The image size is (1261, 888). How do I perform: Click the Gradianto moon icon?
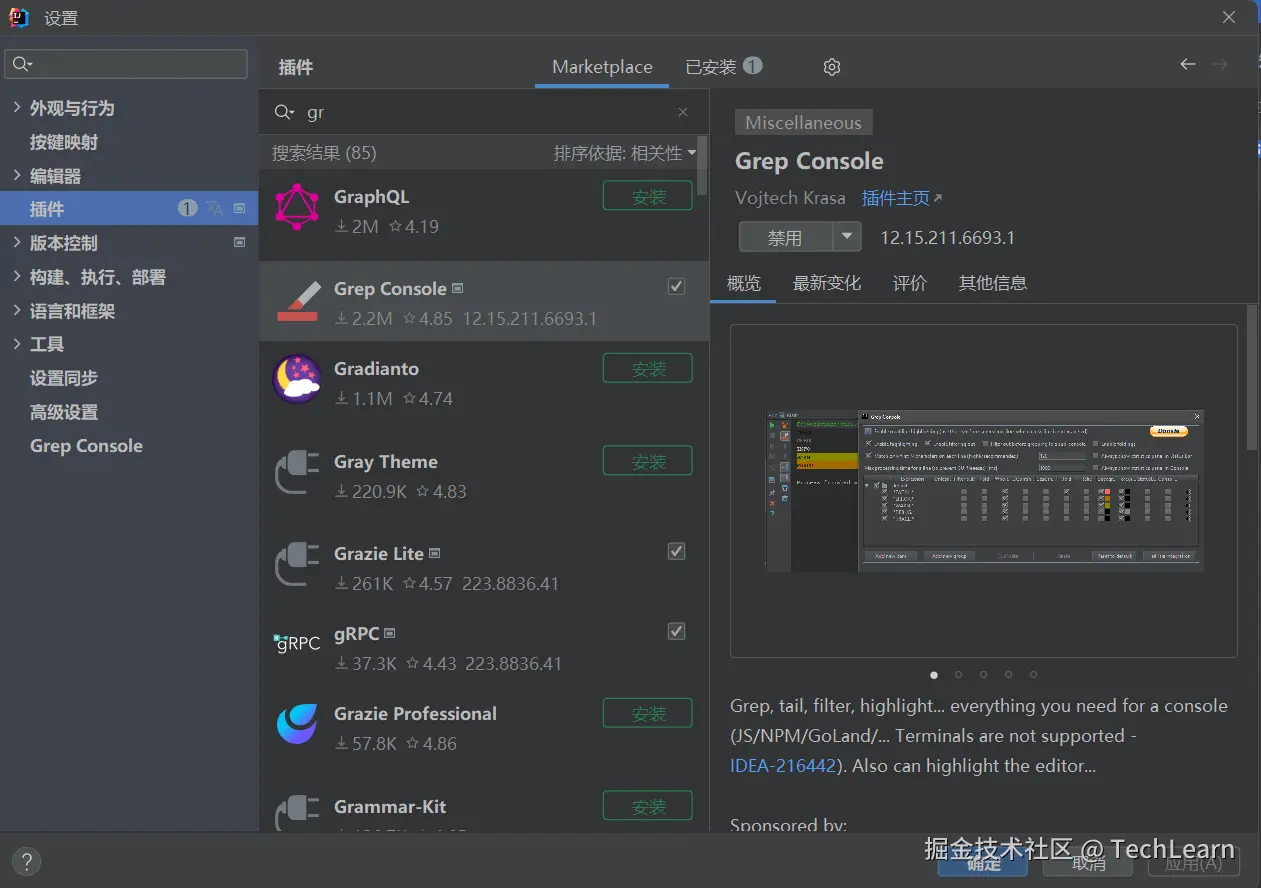pos(297,379)
